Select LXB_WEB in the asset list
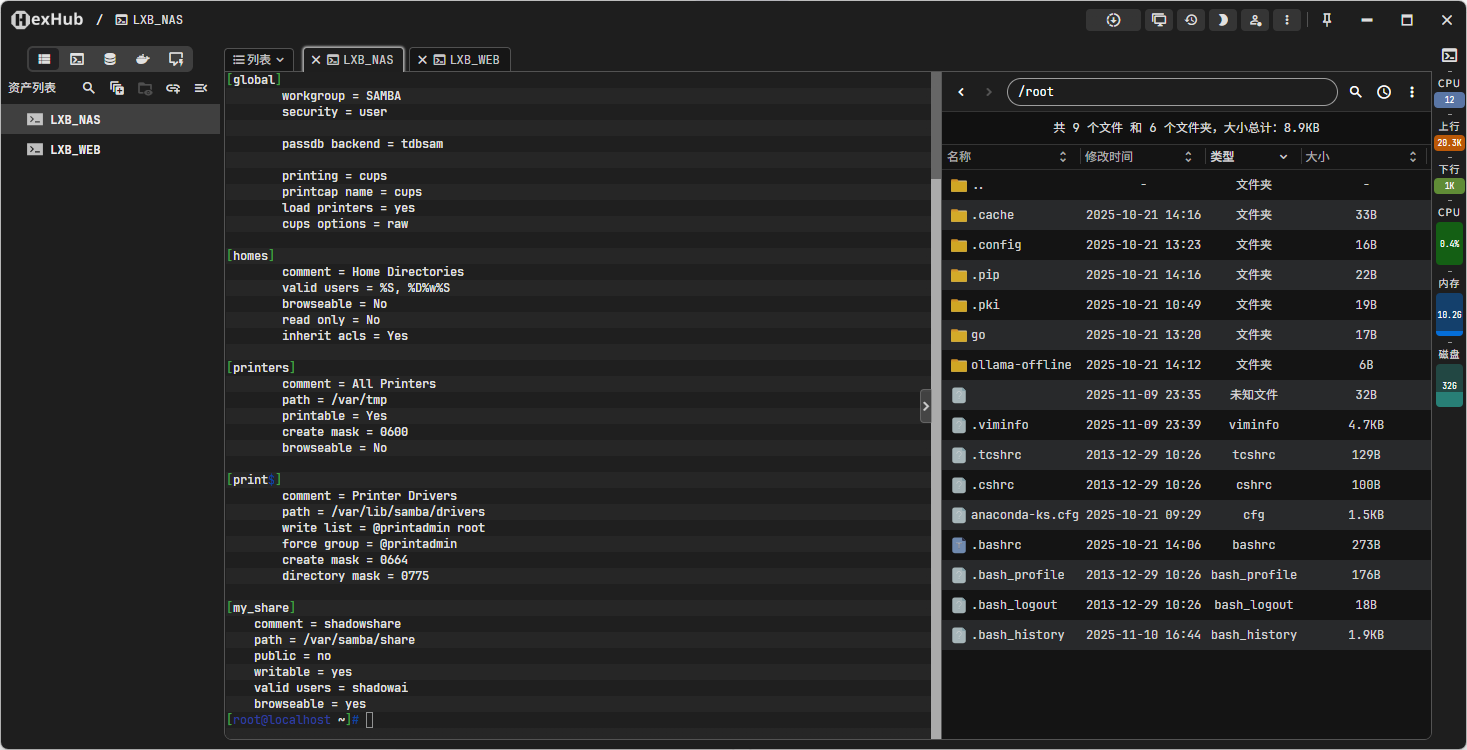Image resolution: width=1467 pixels, height=750 pixels. pyautogui.click(x=75, y=150)
